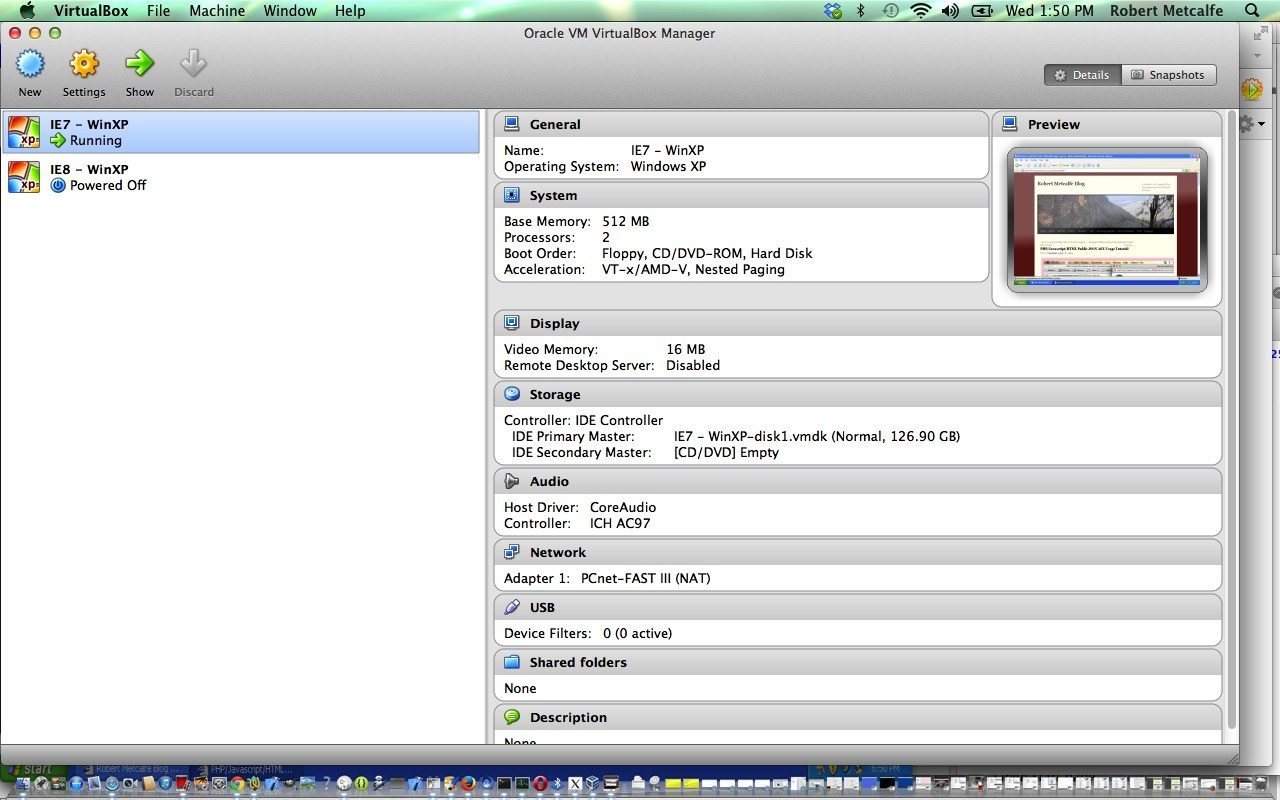
Task: Click the Description section title
Action: 568,717
